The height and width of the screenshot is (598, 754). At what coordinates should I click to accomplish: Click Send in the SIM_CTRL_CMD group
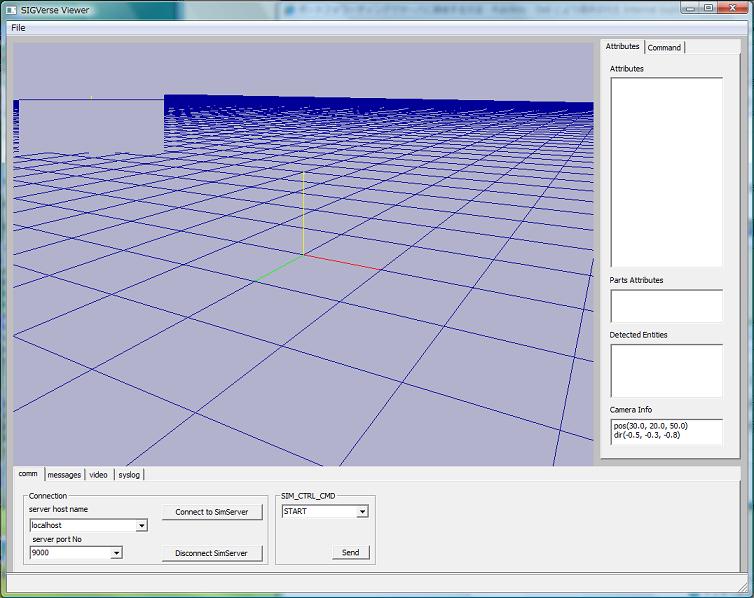(350, 552)
